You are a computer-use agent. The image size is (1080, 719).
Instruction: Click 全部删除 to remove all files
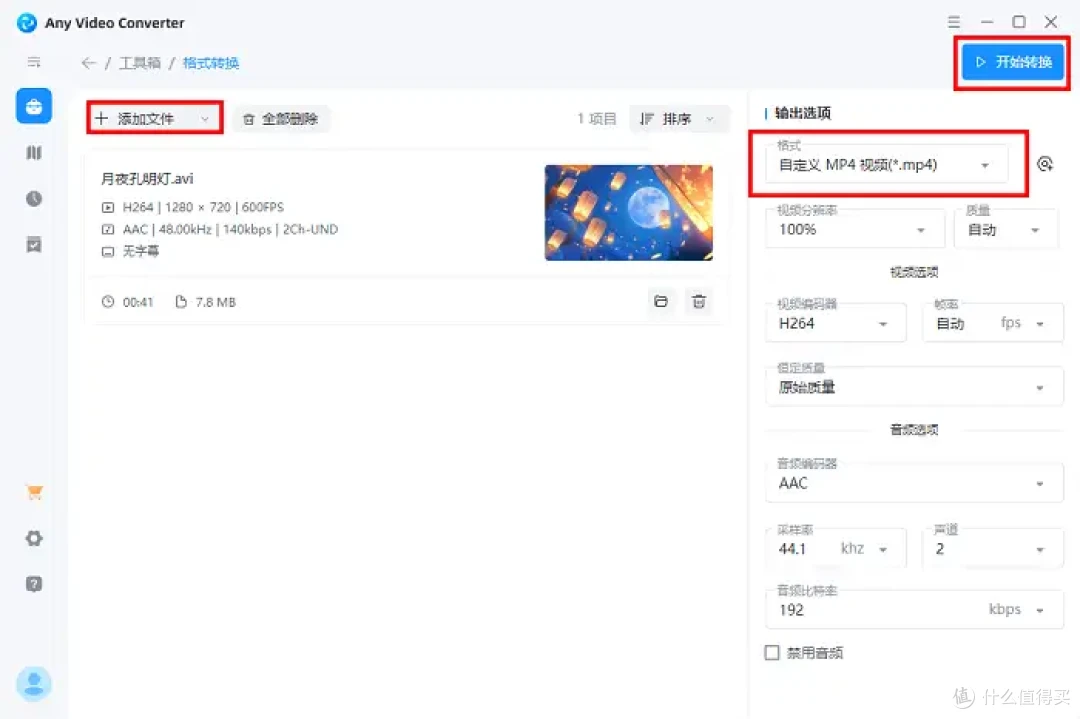coord(281,119)
